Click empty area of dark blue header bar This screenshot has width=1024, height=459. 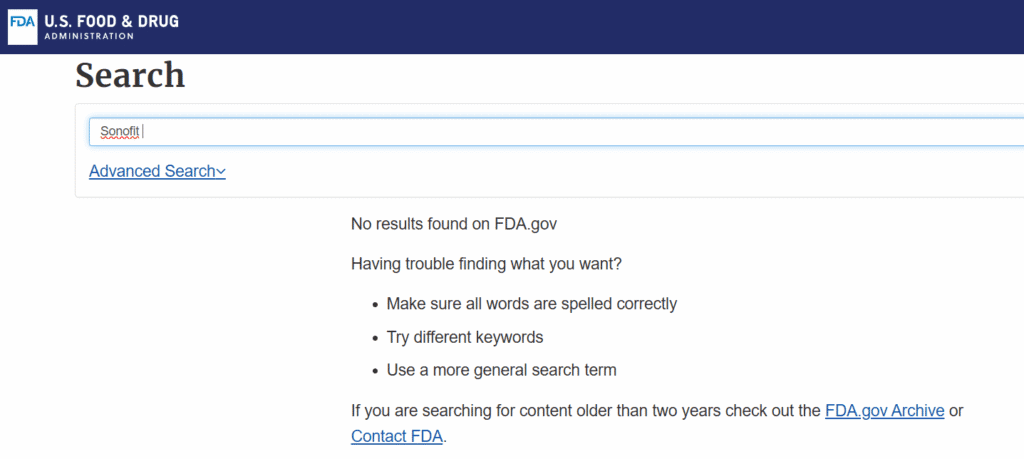click(588, 27)
